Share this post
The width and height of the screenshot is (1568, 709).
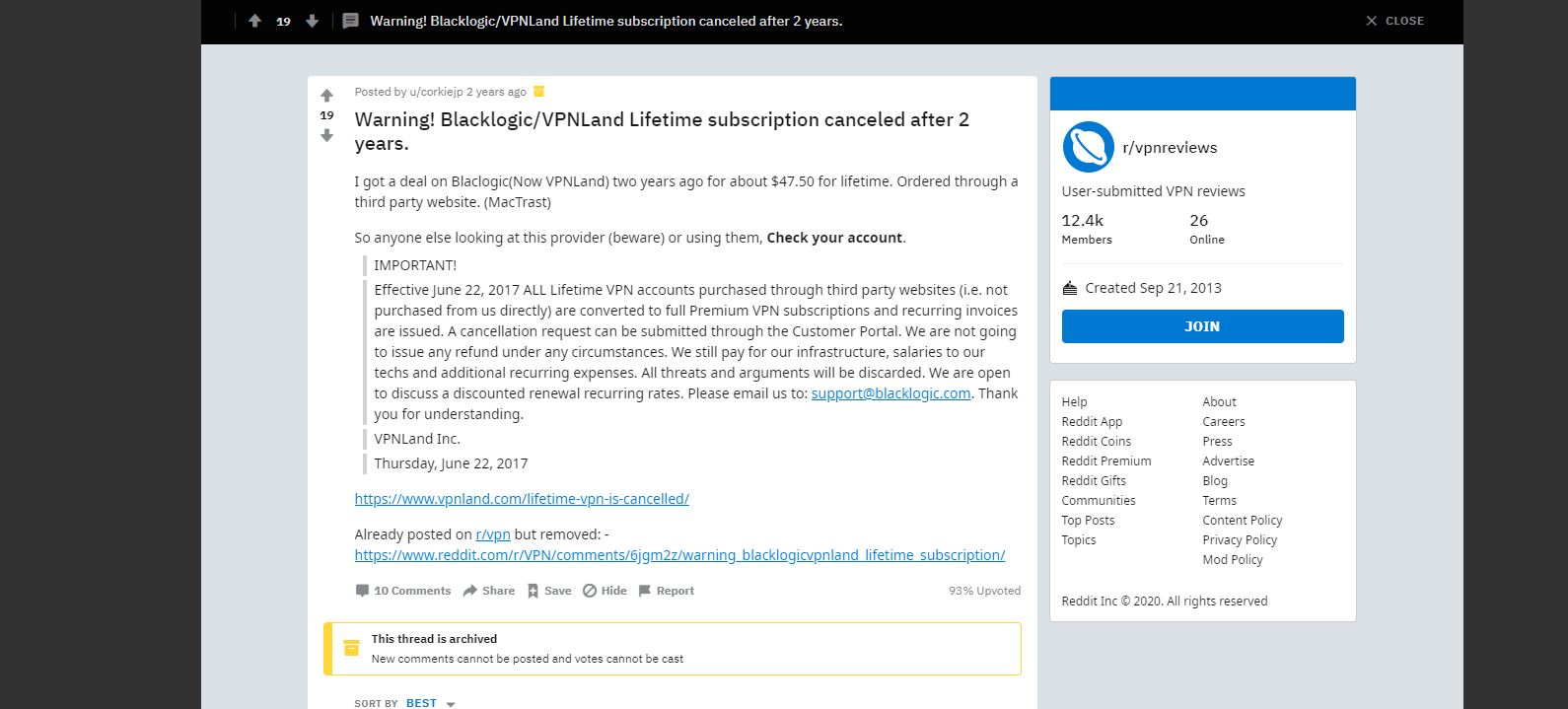[x=489, y=591]
